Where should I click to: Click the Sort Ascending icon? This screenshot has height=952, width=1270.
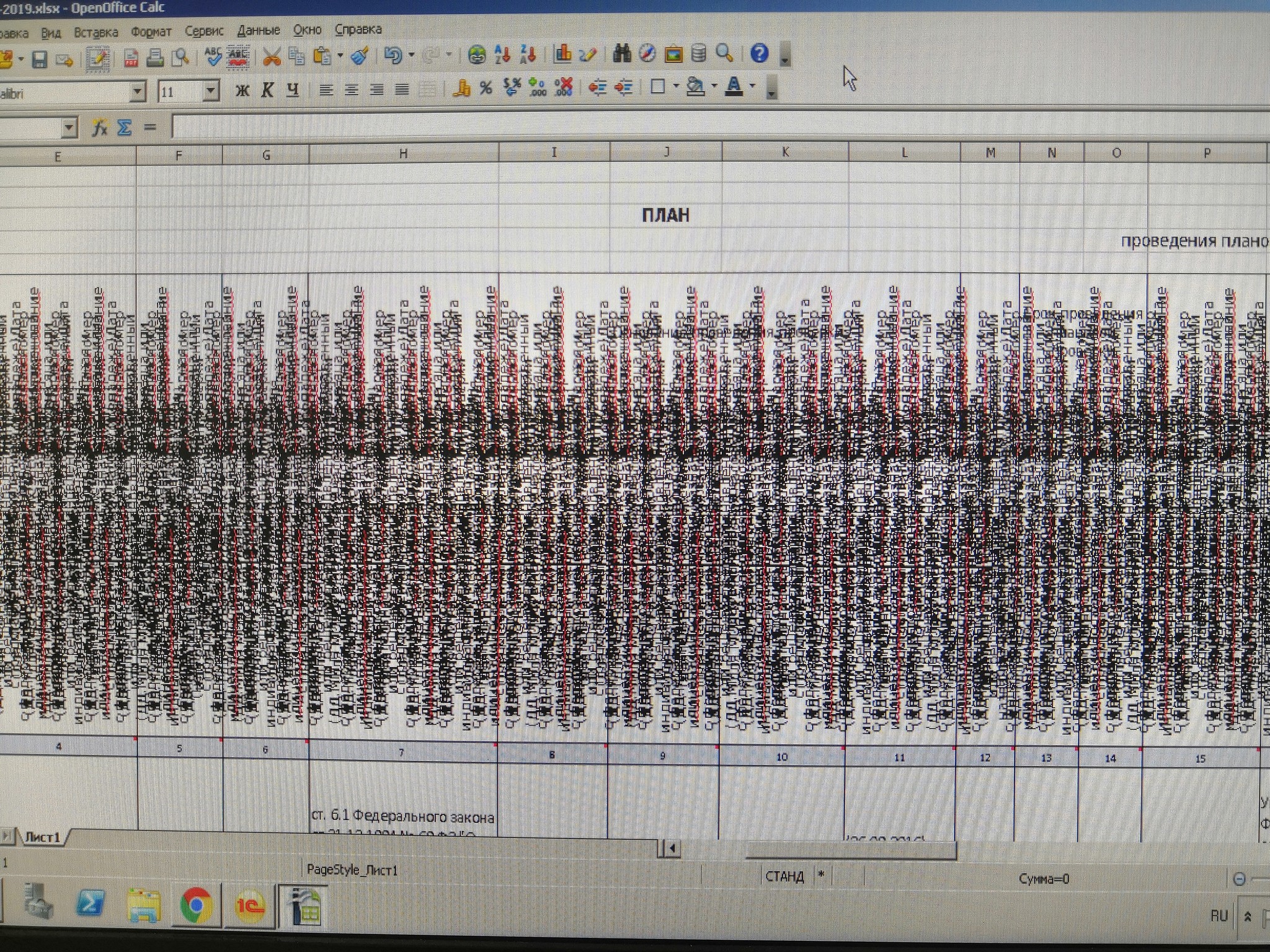coord(502,55)
